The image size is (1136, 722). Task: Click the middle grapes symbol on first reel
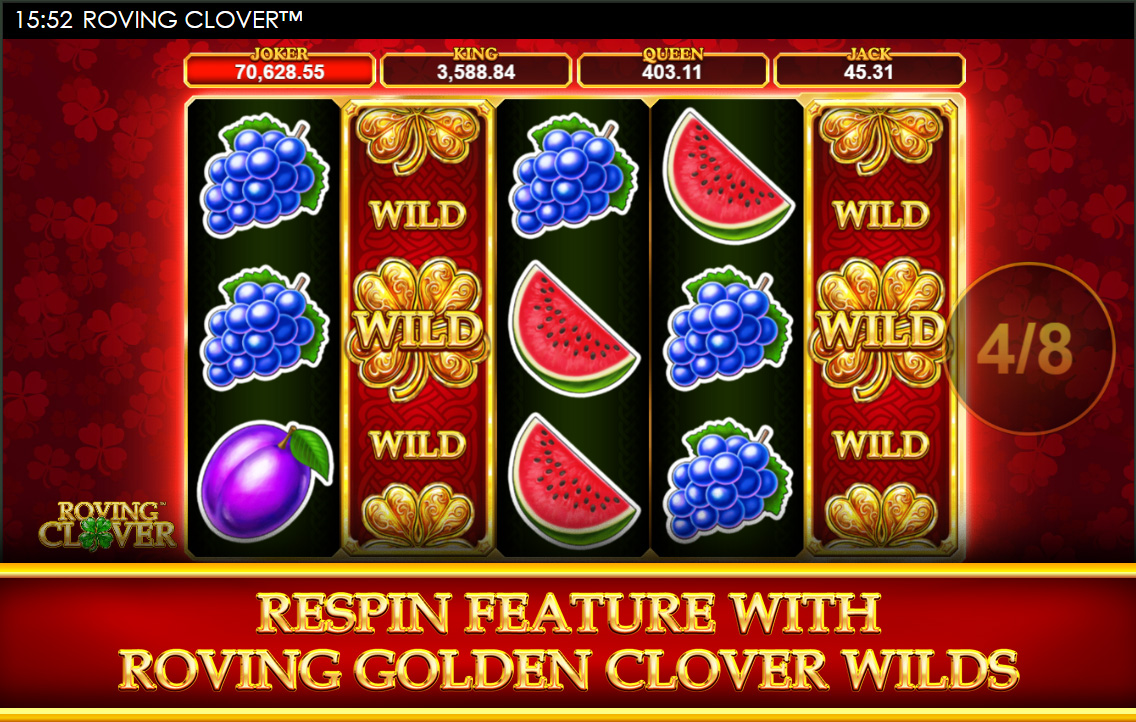coord(264,327)
